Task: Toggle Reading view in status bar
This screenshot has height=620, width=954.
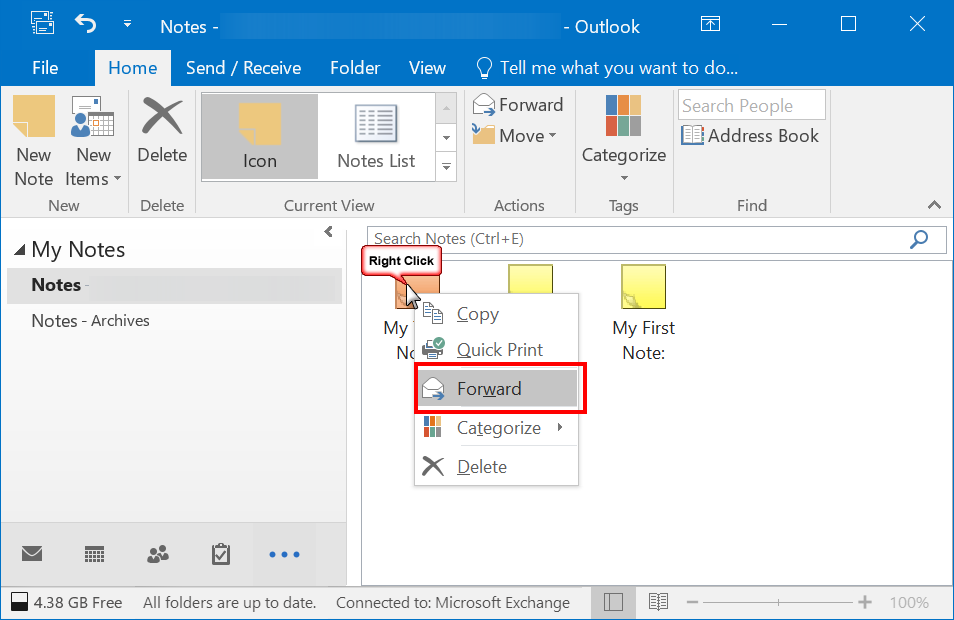Action: (x=658, y=602)
